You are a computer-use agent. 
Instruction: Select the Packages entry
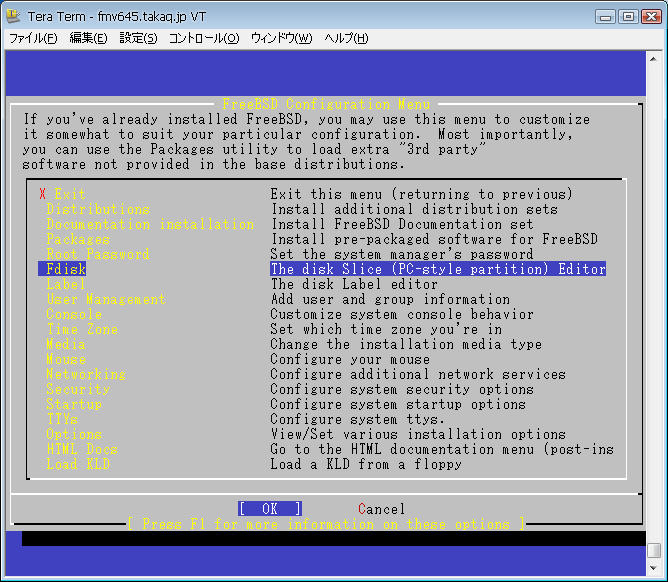point(78,239)
